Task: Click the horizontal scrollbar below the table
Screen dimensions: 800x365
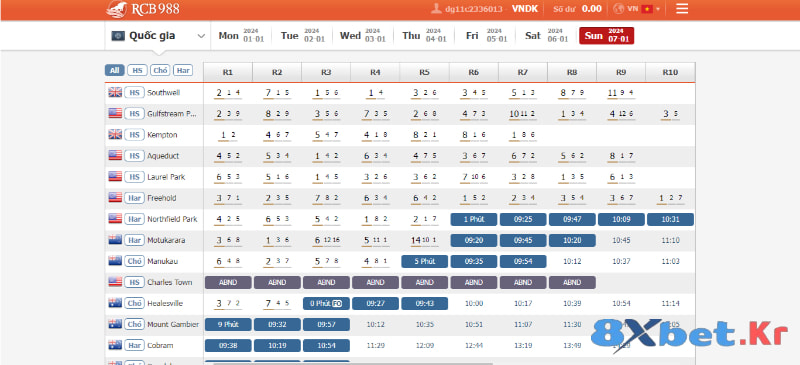Action: tap(352, 363)
